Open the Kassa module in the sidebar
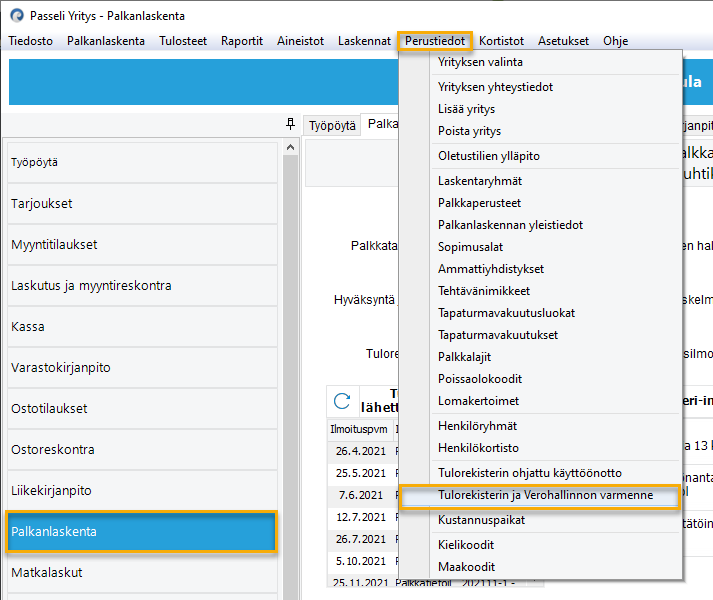 tap(140, 327)
